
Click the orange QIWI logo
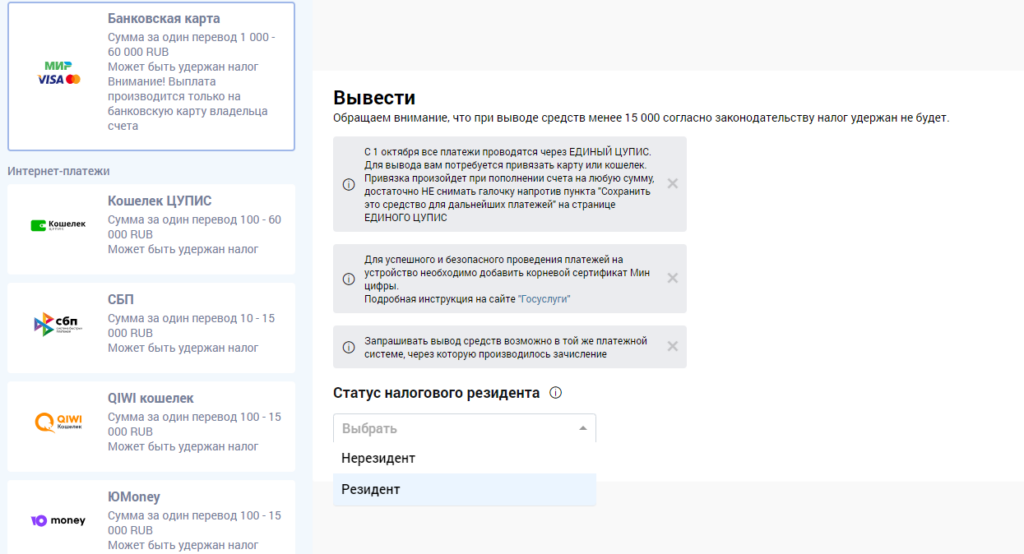click(58, 422)
